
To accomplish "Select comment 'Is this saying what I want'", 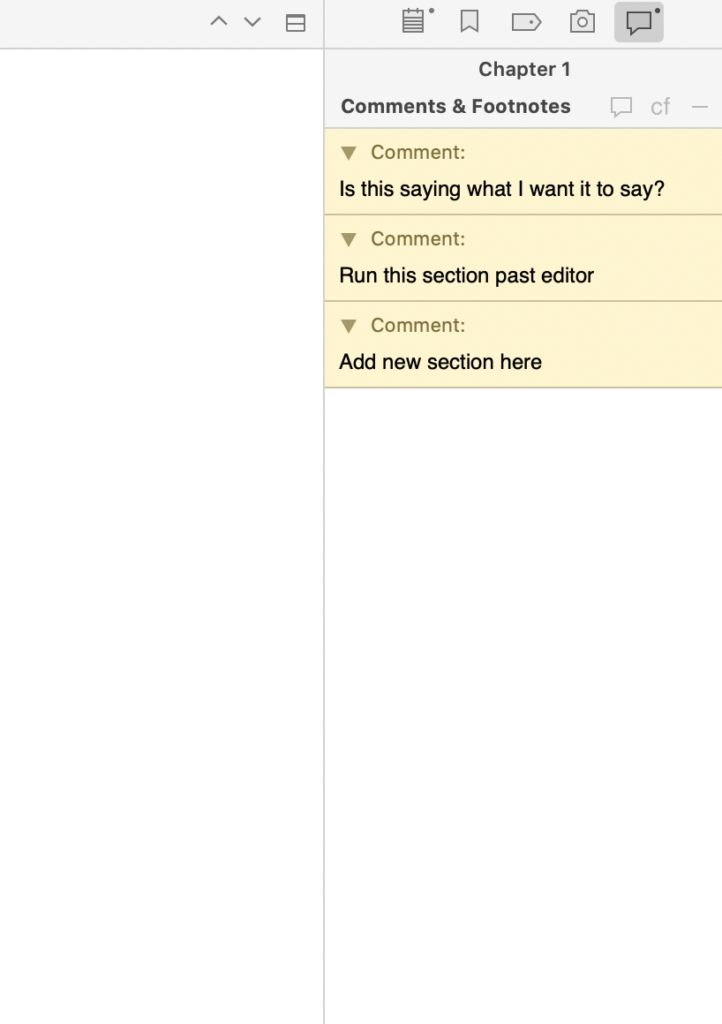I will [501, 189].
